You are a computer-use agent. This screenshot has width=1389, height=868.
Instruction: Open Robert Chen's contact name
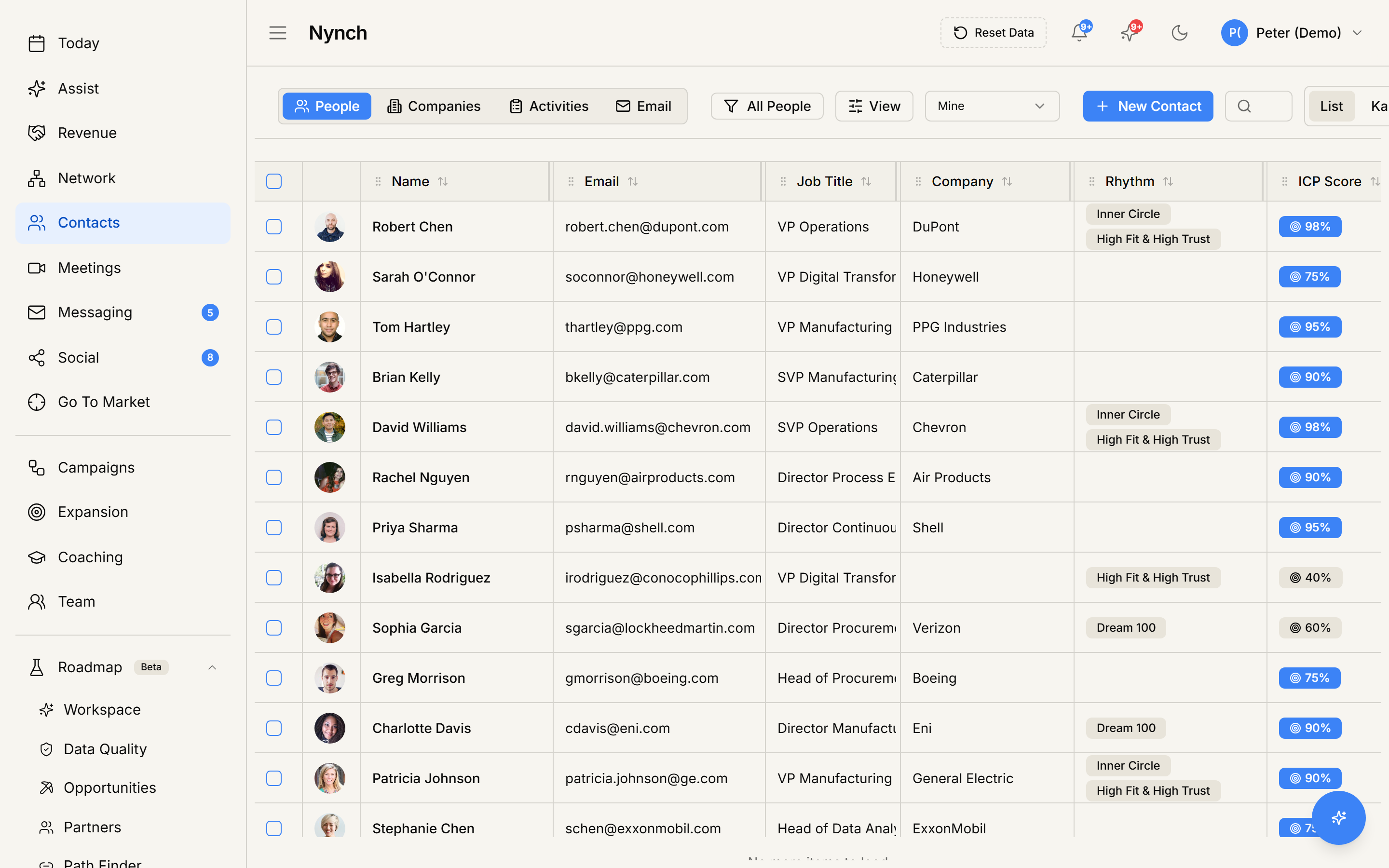pos(412,227)
